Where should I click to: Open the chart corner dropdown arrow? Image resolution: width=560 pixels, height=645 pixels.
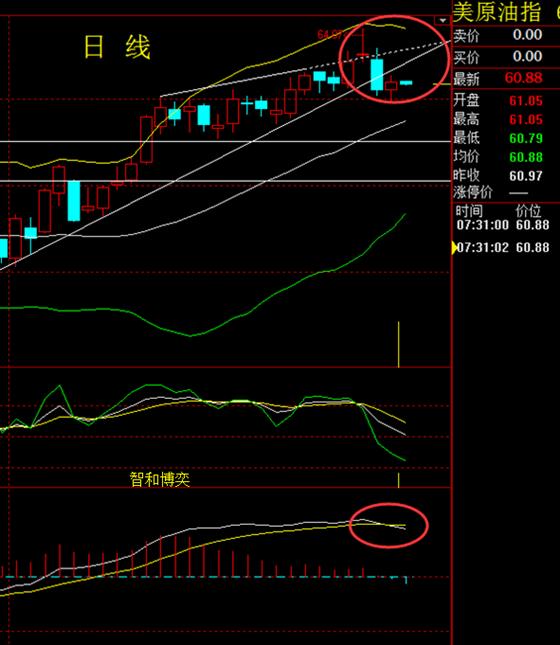(x=443, y=20)
